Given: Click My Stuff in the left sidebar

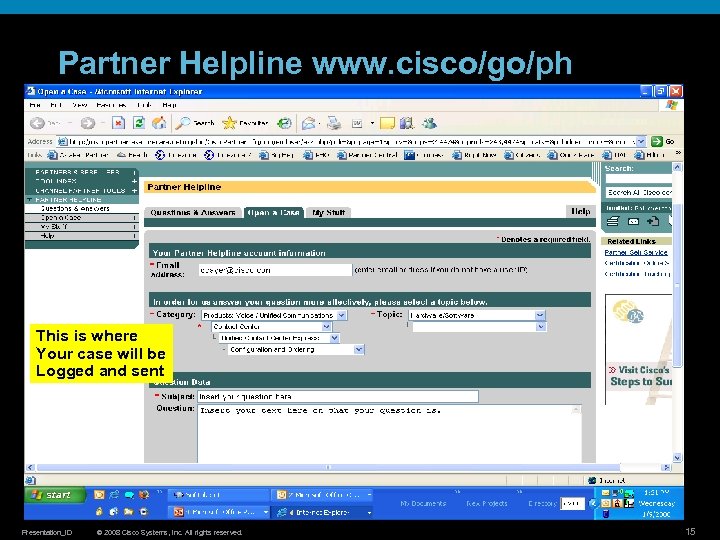Looking at the screenshot, I should 54,227.
